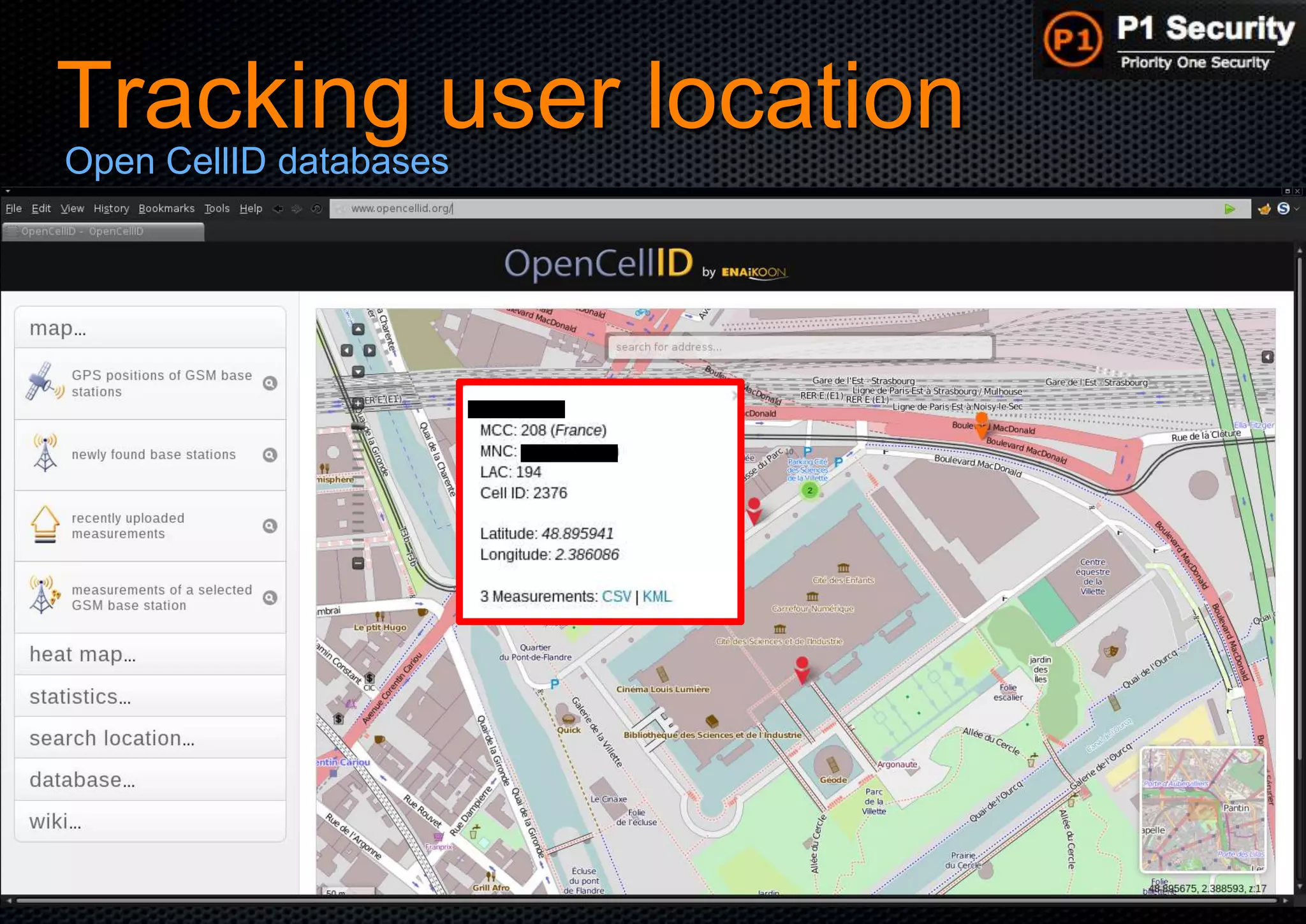Click the LAC: 194 text

(x=510, y=472)
